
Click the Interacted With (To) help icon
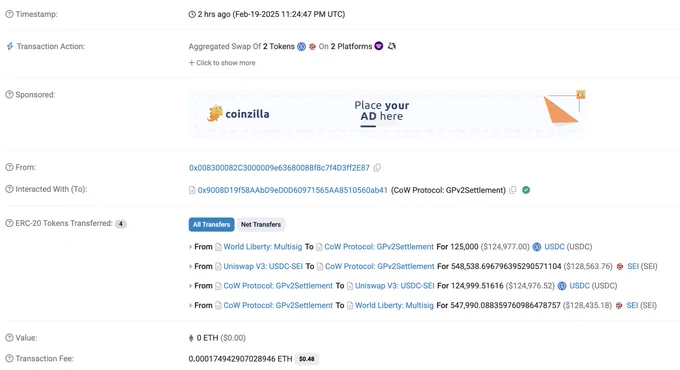(x=9, y=189)
